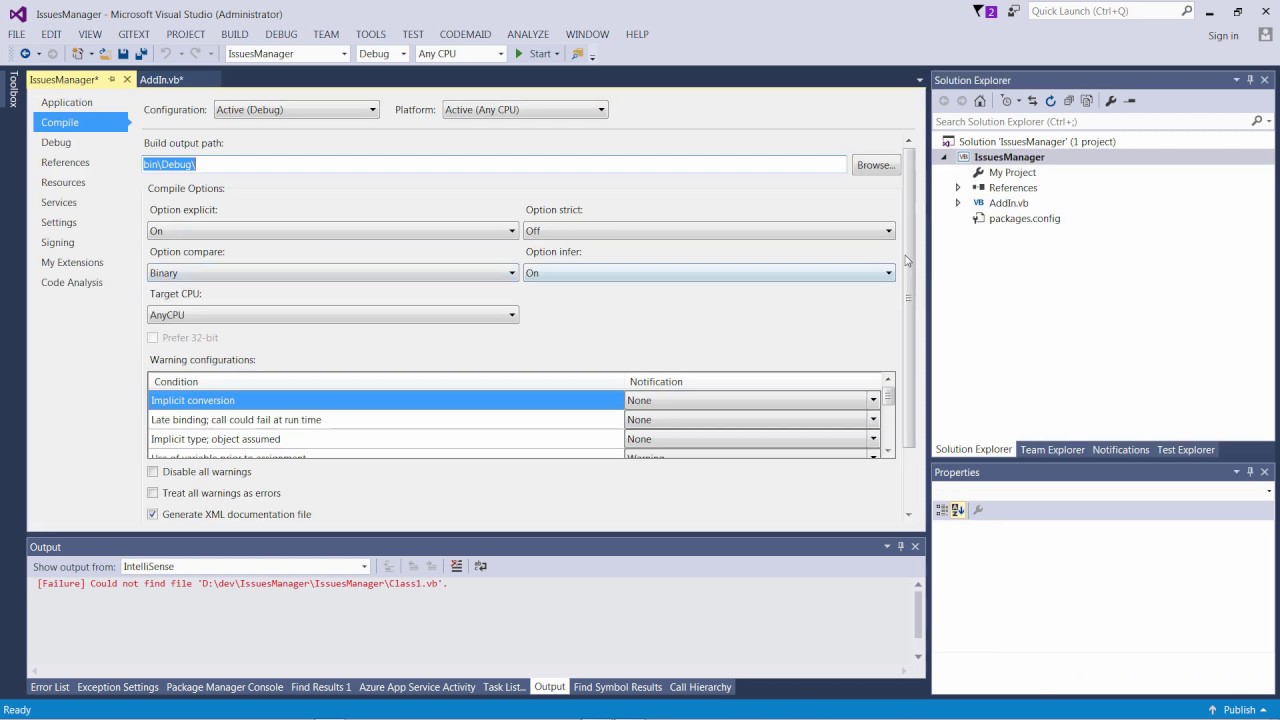Click the Properties wrench in Solution Explorer toolbar

click(1111, 101)
